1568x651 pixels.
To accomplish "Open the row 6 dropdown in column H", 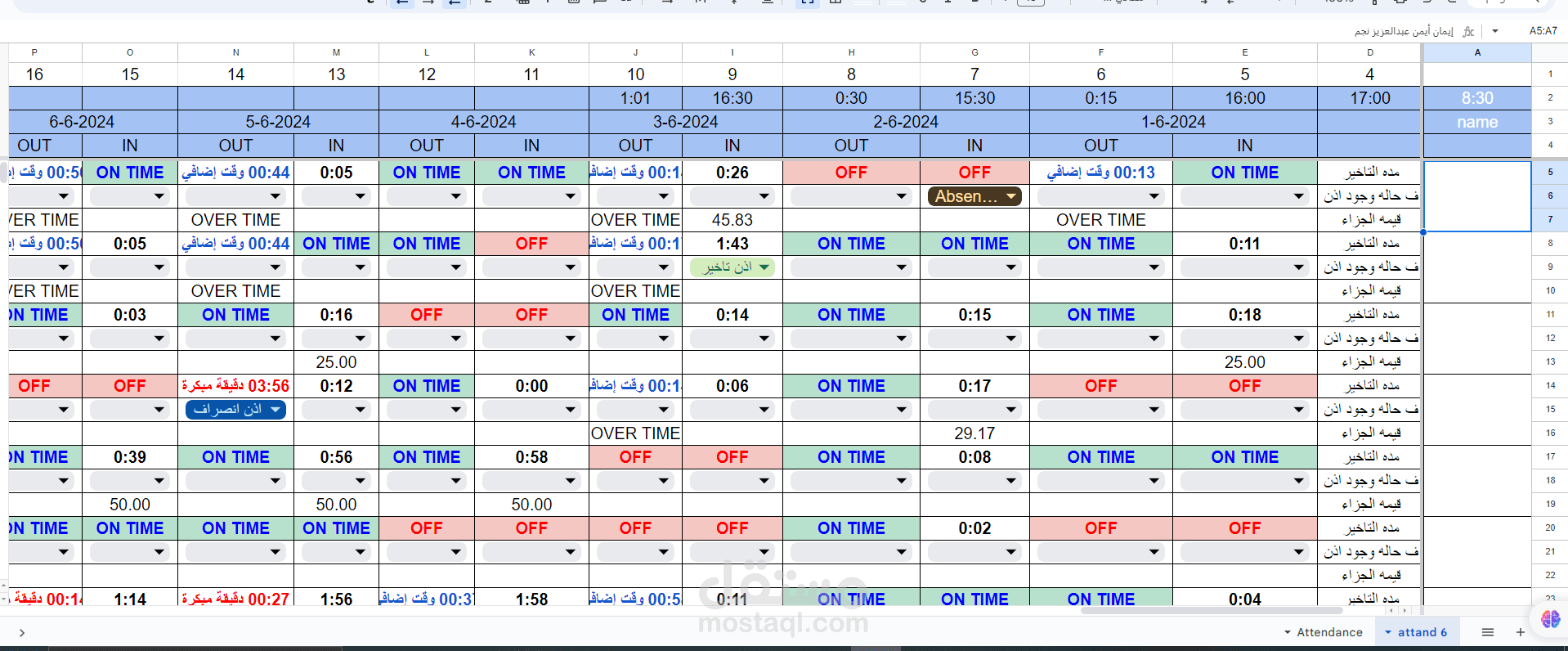I will click(851, 196).
